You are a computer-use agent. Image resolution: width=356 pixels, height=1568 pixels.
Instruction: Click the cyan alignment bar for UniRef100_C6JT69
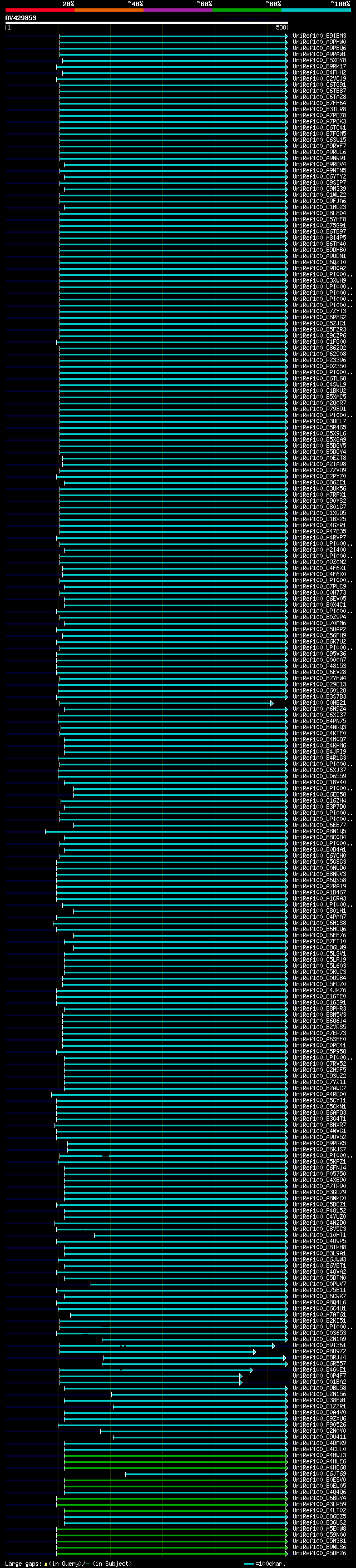pos(206,1474)
